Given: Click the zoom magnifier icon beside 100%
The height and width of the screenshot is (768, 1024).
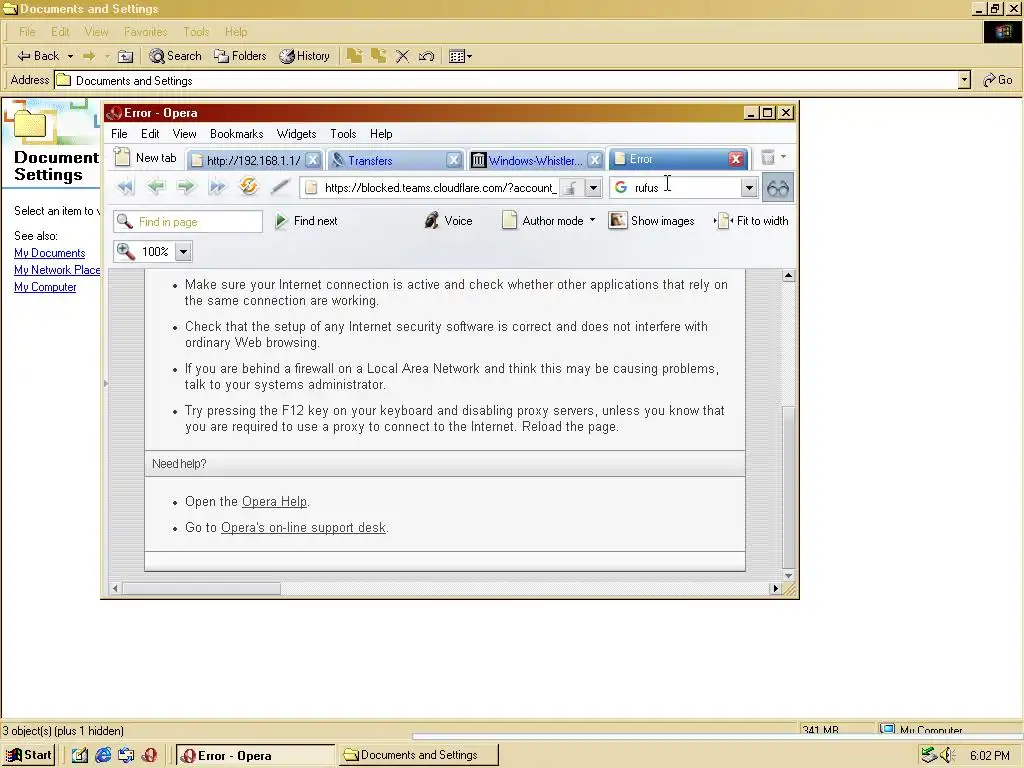Looking at the screenshot, I should 125,251.
